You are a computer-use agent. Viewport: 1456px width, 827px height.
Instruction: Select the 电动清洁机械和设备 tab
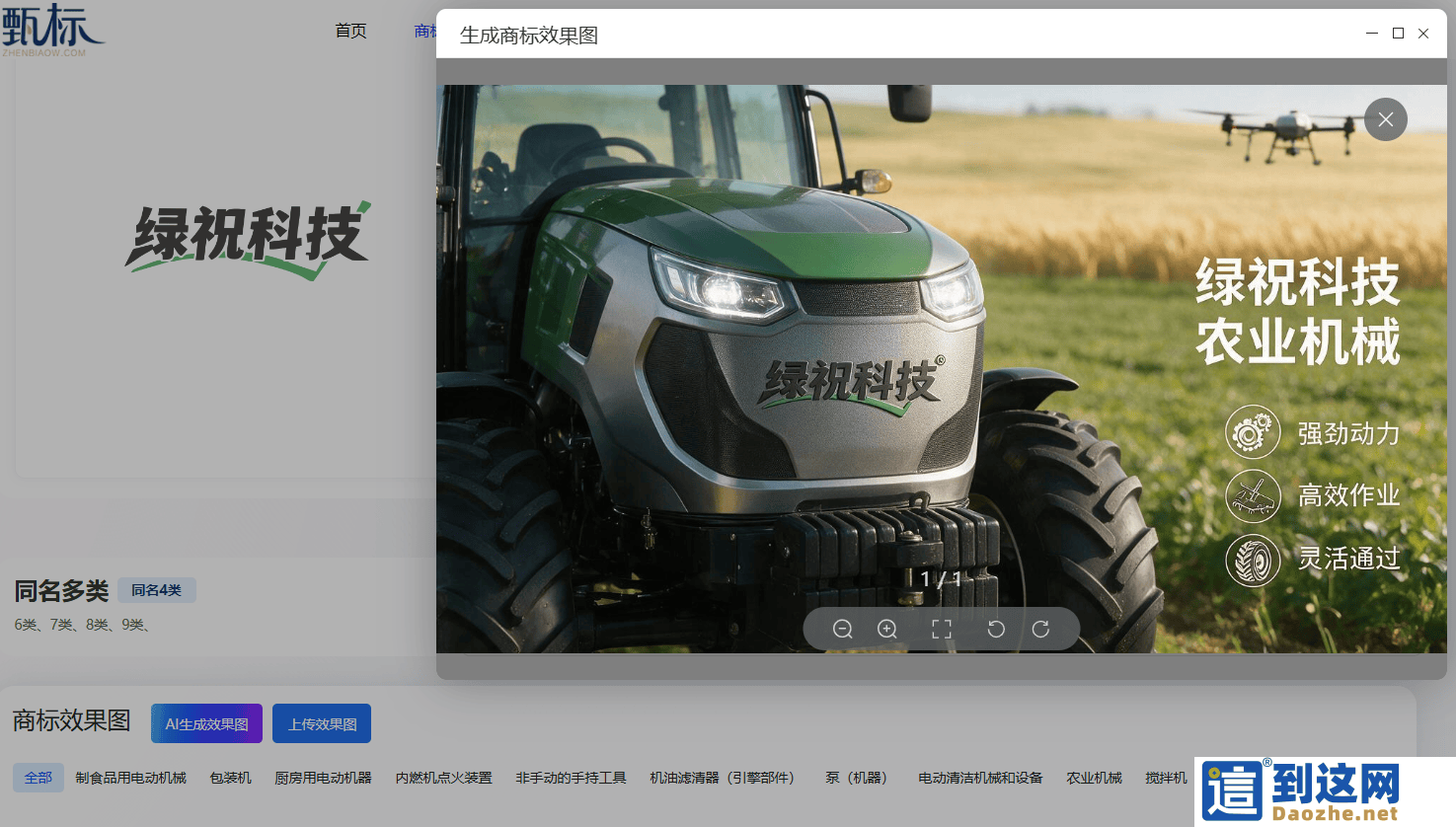(980, 778)
